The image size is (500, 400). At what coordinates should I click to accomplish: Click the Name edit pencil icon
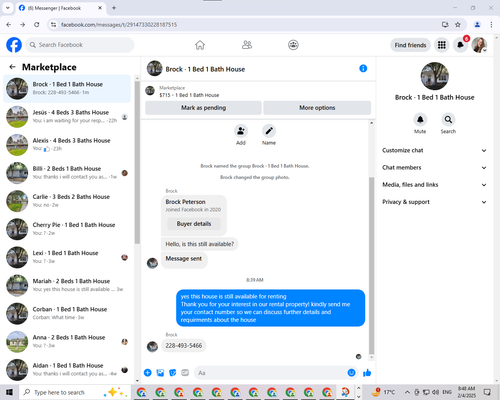point(269,131)
